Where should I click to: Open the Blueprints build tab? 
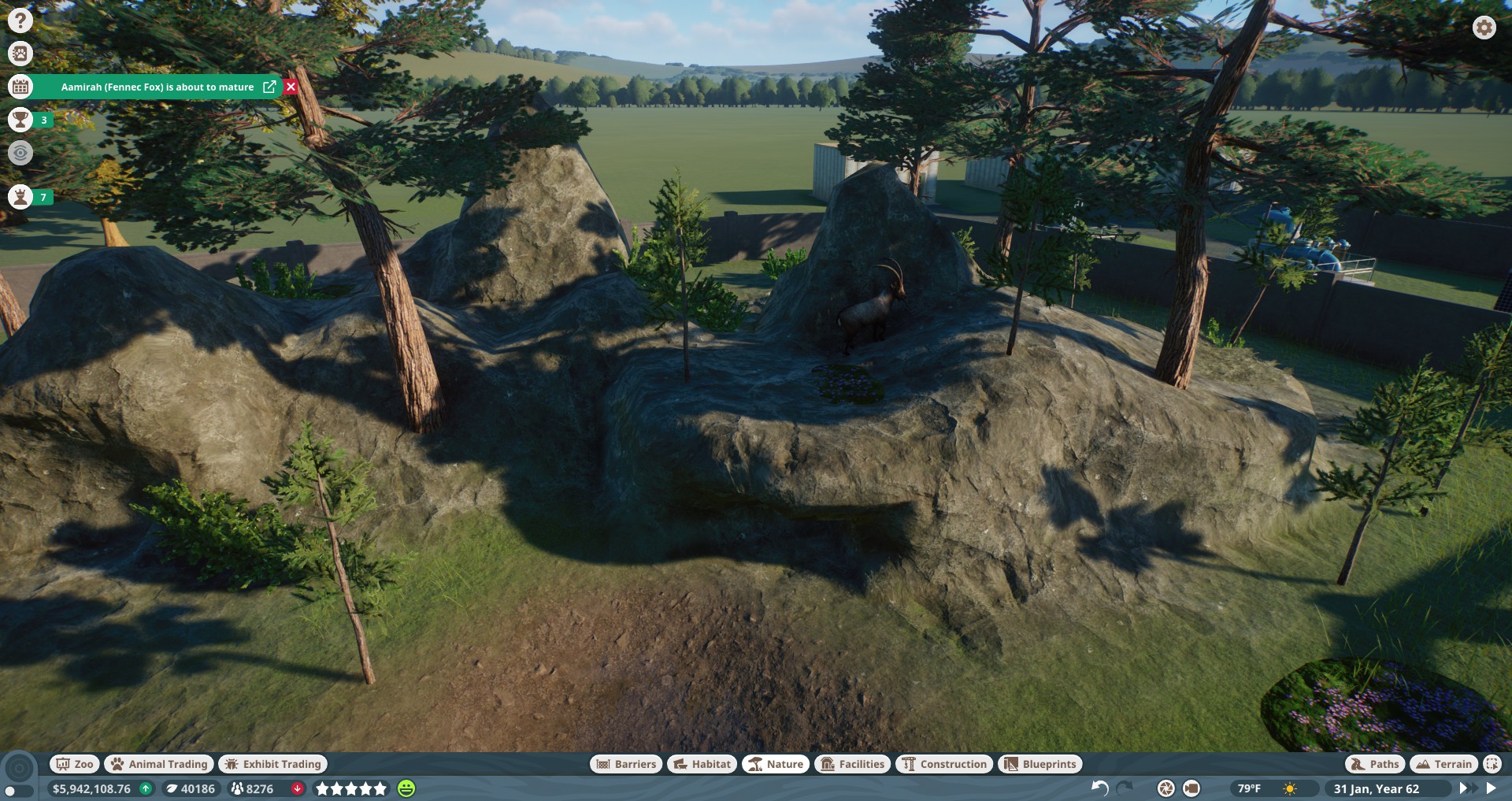[1040, 764]
